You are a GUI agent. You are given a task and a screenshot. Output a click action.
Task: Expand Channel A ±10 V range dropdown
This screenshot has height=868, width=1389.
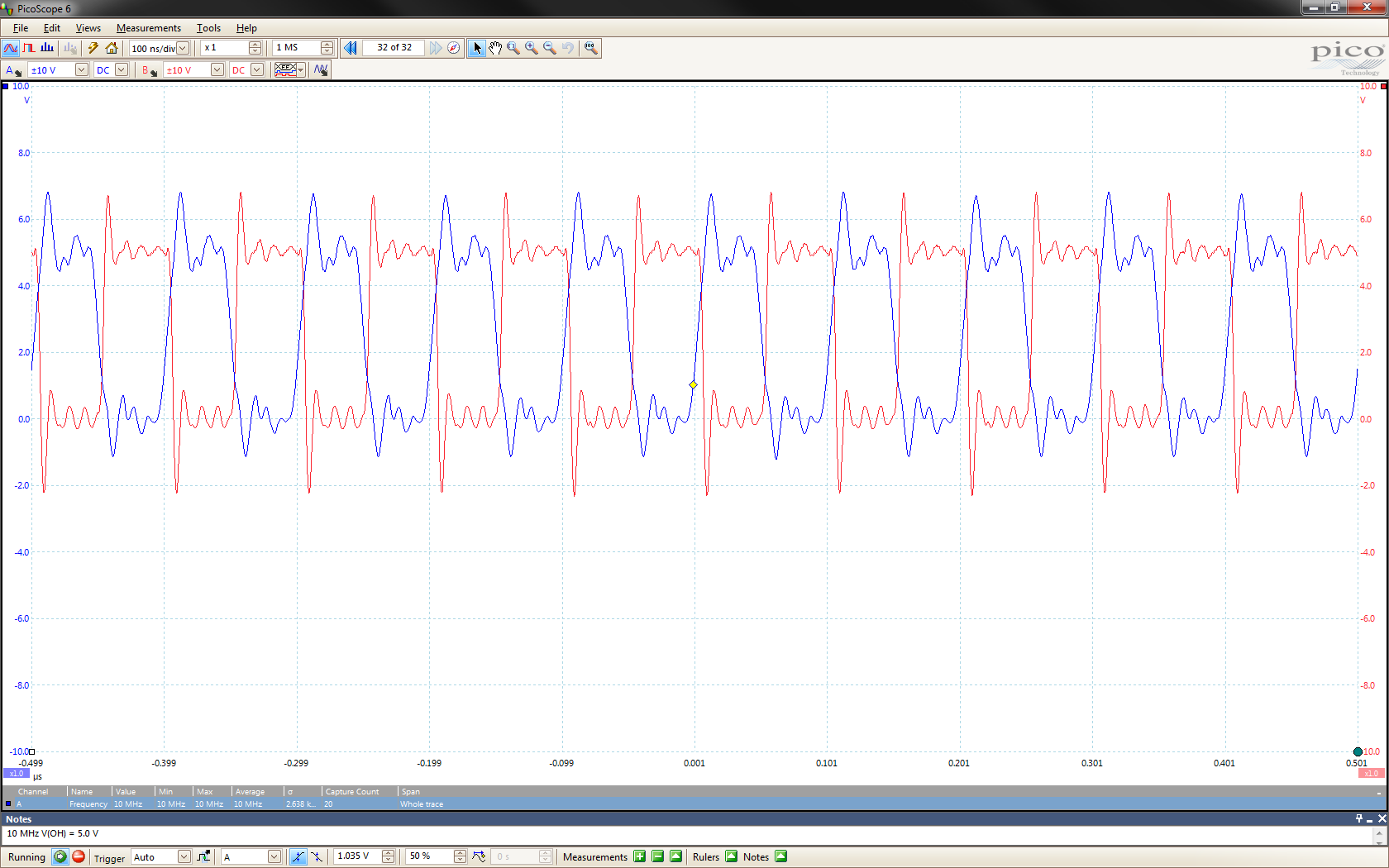click(x=81, y=70)
